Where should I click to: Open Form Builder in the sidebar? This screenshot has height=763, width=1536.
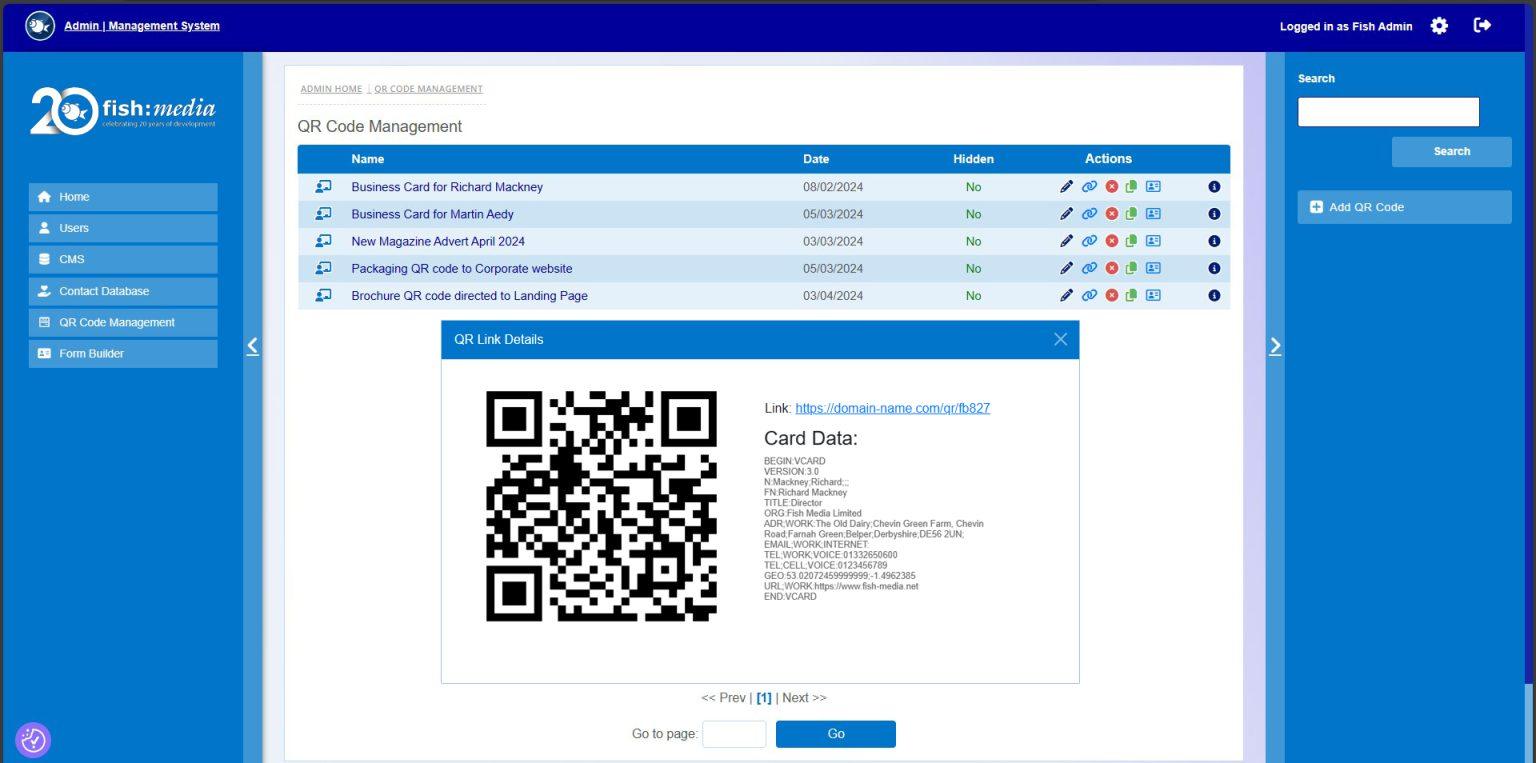tap(123, 354)
